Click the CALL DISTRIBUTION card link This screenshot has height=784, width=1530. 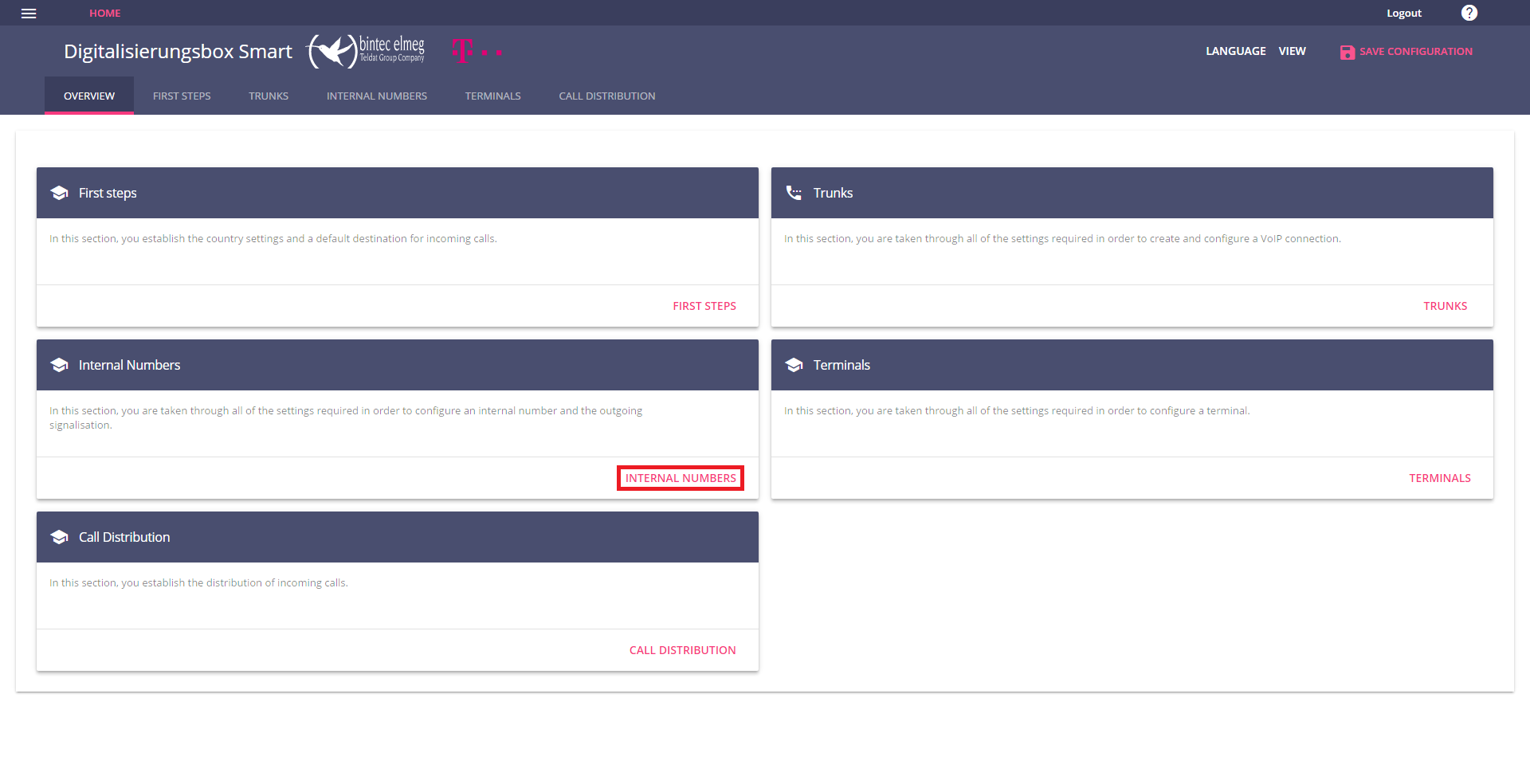683,650
